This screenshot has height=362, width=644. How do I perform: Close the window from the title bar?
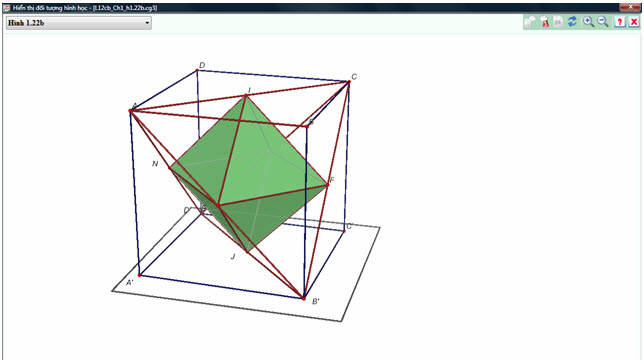point(630,7)
